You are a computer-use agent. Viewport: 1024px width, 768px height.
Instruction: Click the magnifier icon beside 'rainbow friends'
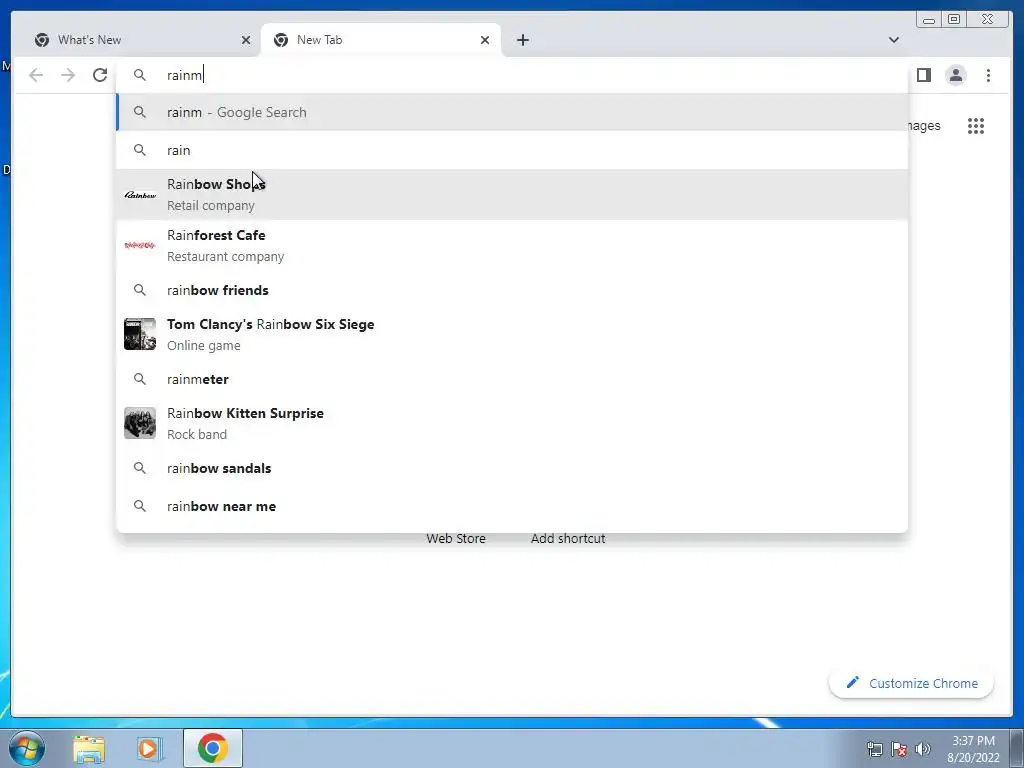point(140,290)
